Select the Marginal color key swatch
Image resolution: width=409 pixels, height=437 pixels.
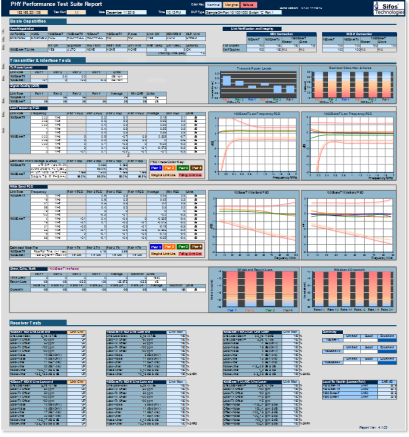pyautogui.click(x=231, y=5)
